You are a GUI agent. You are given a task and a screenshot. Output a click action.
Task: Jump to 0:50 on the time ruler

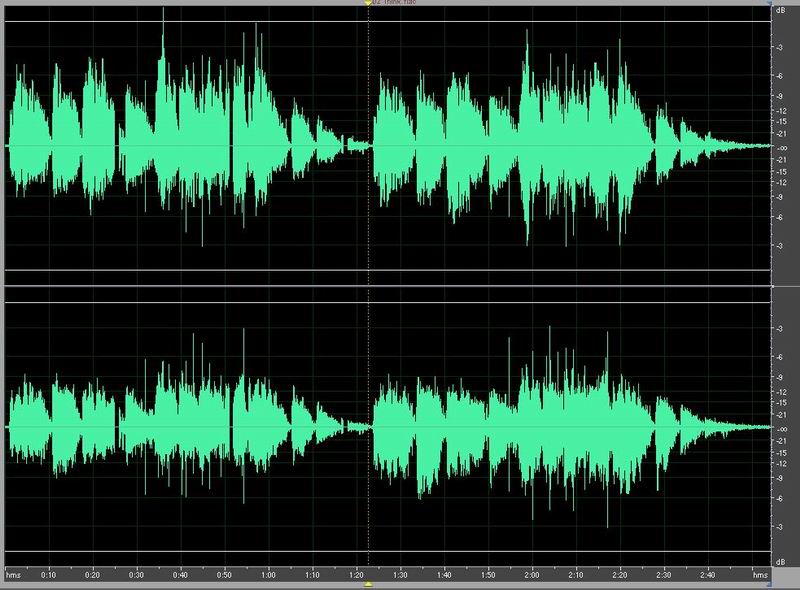(x=224, y=575)
